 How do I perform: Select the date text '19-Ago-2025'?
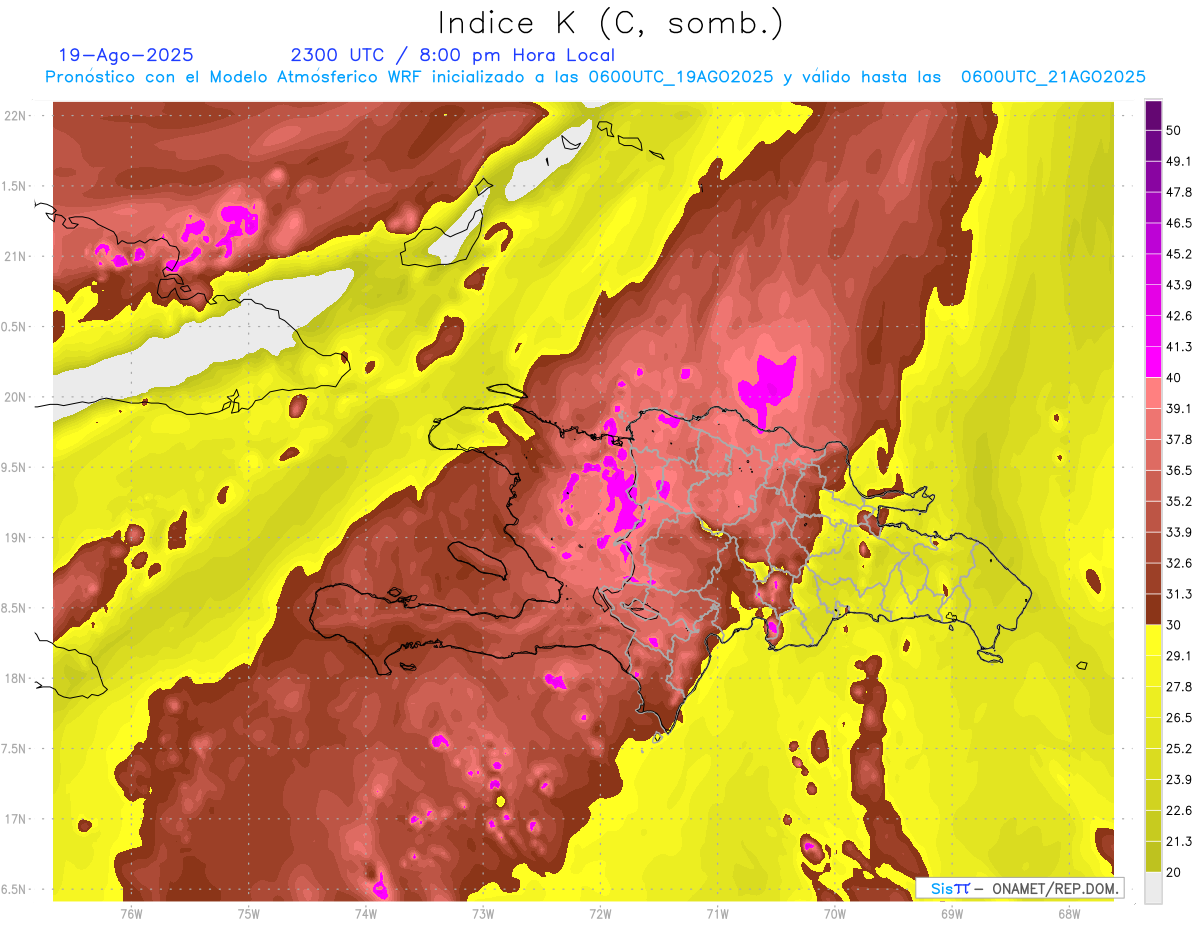click(126, 55)
